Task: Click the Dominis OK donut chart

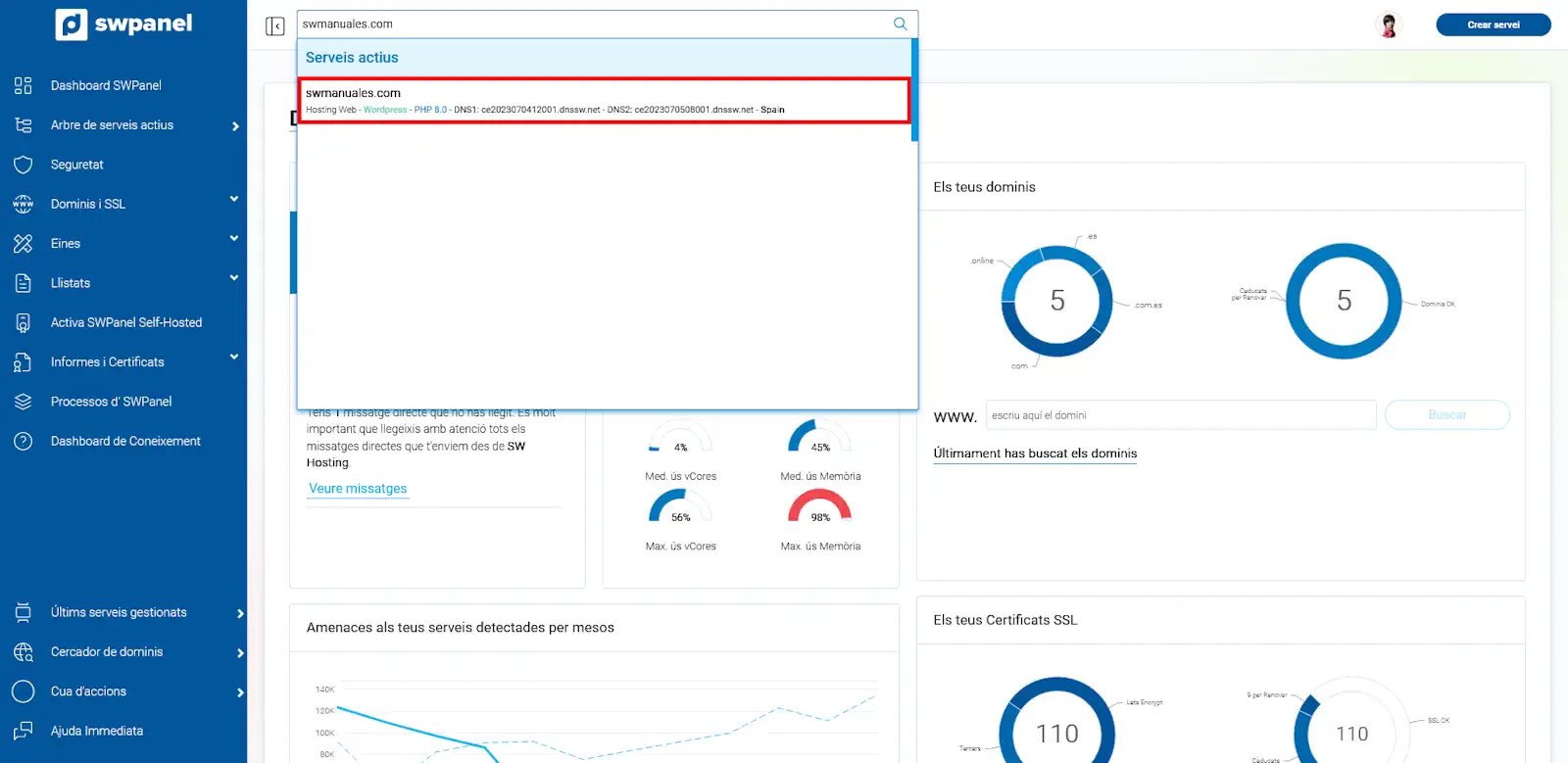Action: click(1344, 301)
